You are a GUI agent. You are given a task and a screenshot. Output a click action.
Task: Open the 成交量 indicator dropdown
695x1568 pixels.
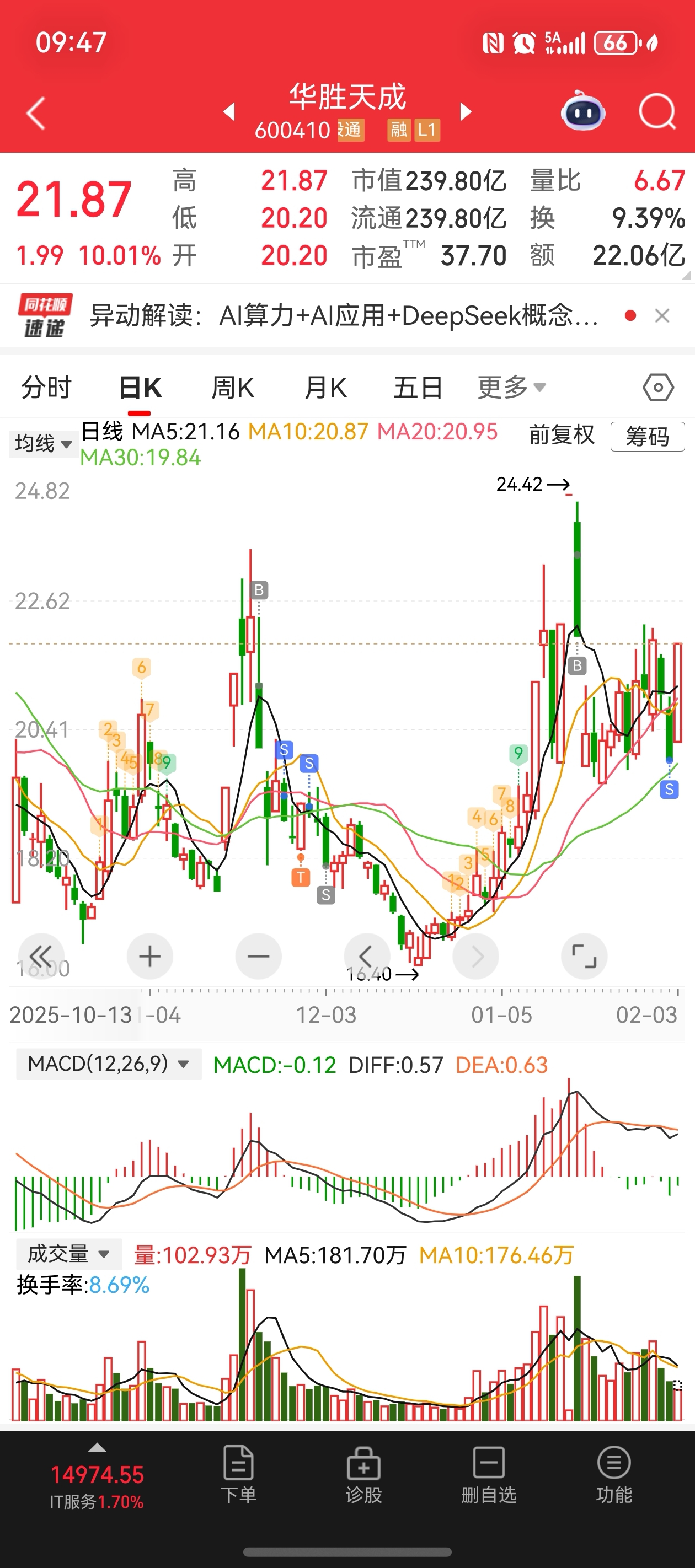pos(69,1254)
